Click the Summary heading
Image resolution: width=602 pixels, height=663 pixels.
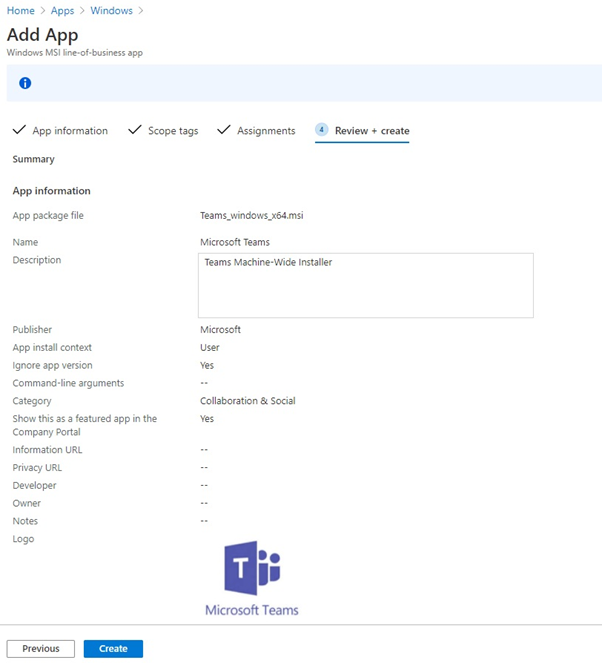33,159
